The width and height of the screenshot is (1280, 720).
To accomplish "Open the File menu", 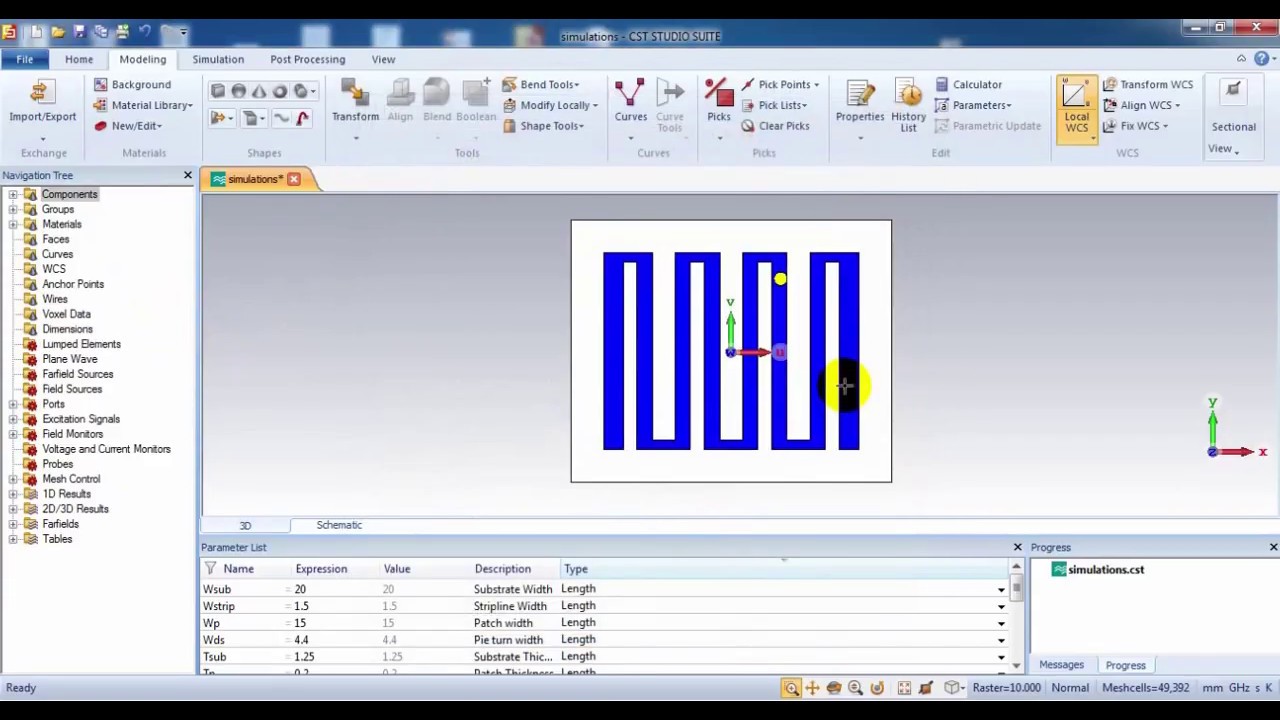I will (24, 59).
